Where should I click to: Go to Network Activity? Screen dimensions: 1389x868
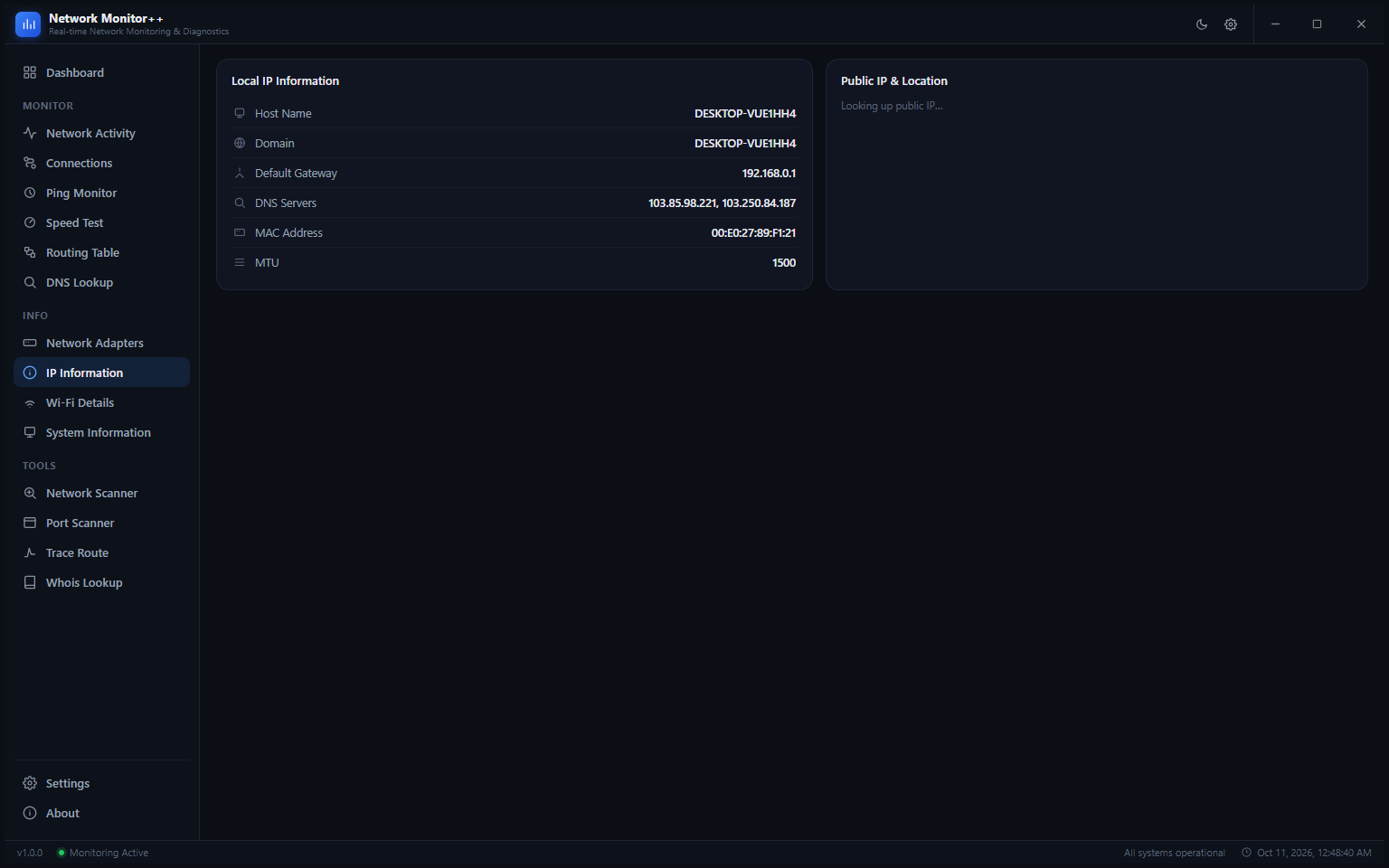[x=101, y=133]
